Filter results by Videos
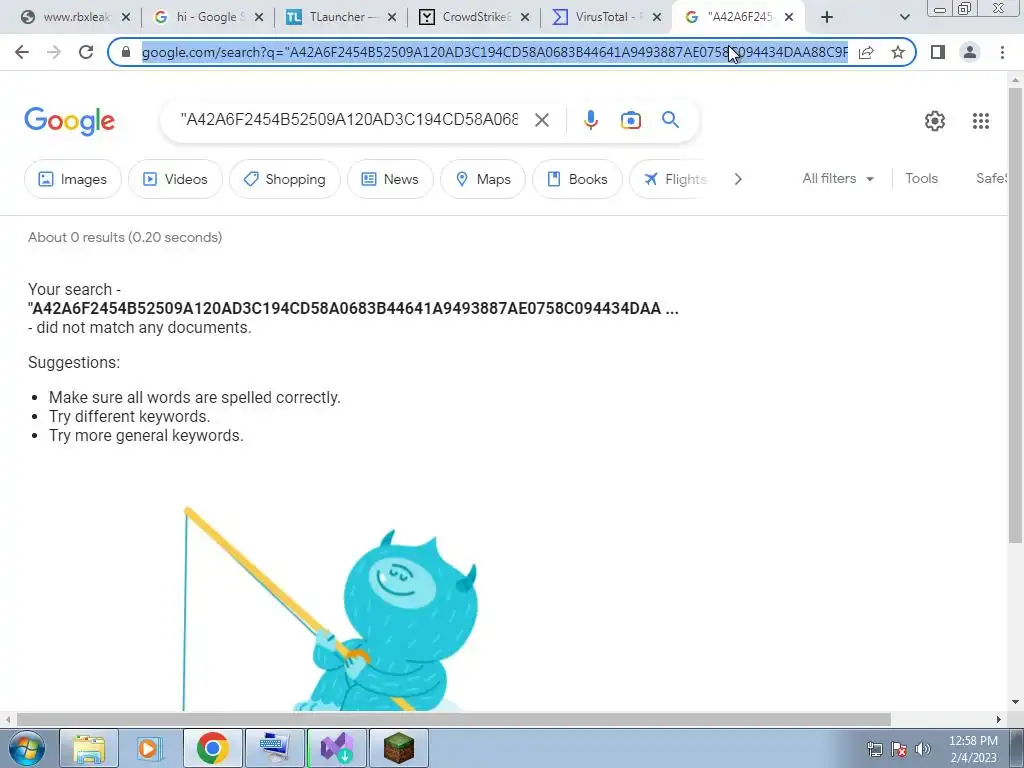 [175, 179]
